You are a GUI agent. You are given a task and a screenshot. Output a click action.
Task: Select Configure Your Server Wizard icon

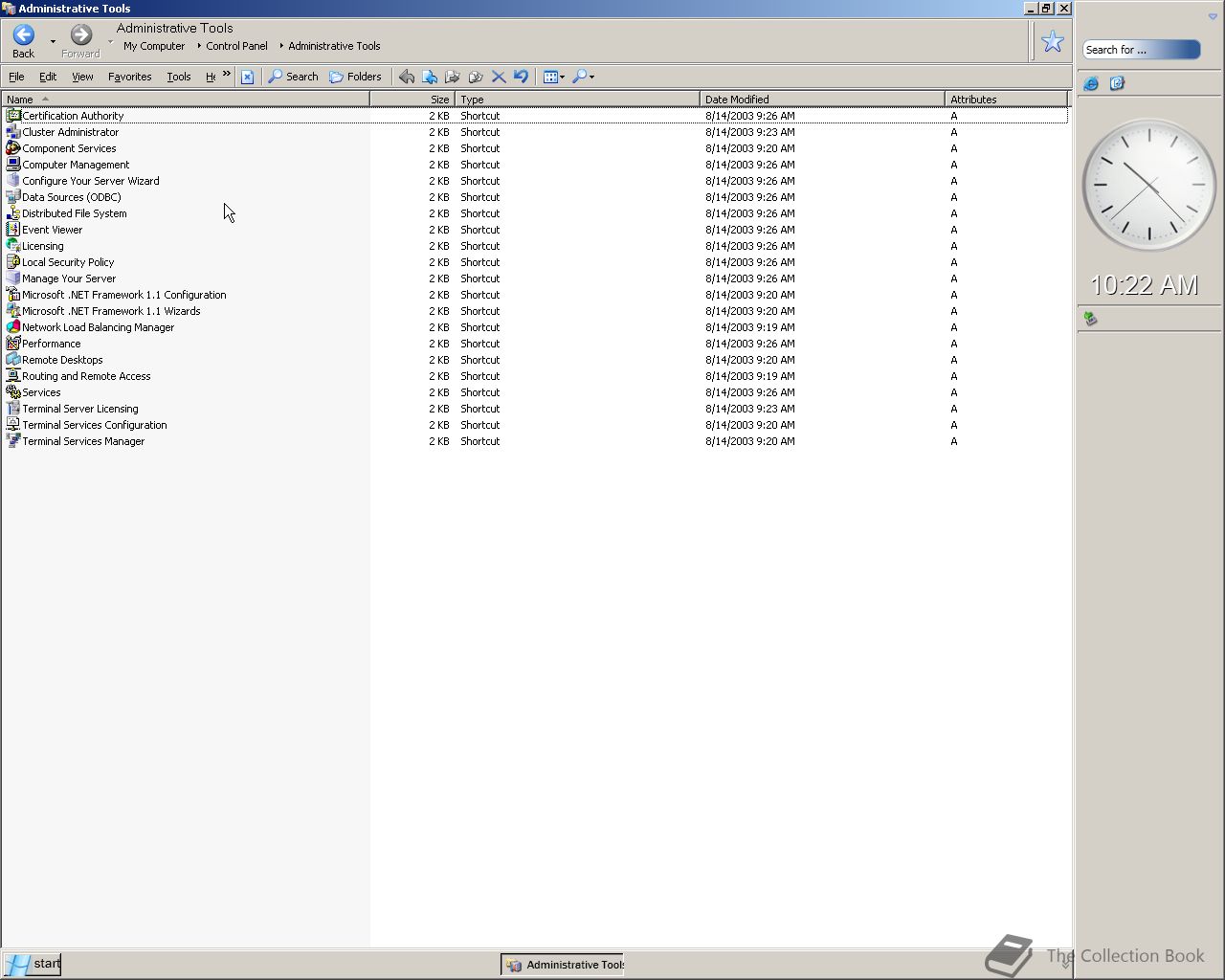(13, 181)
